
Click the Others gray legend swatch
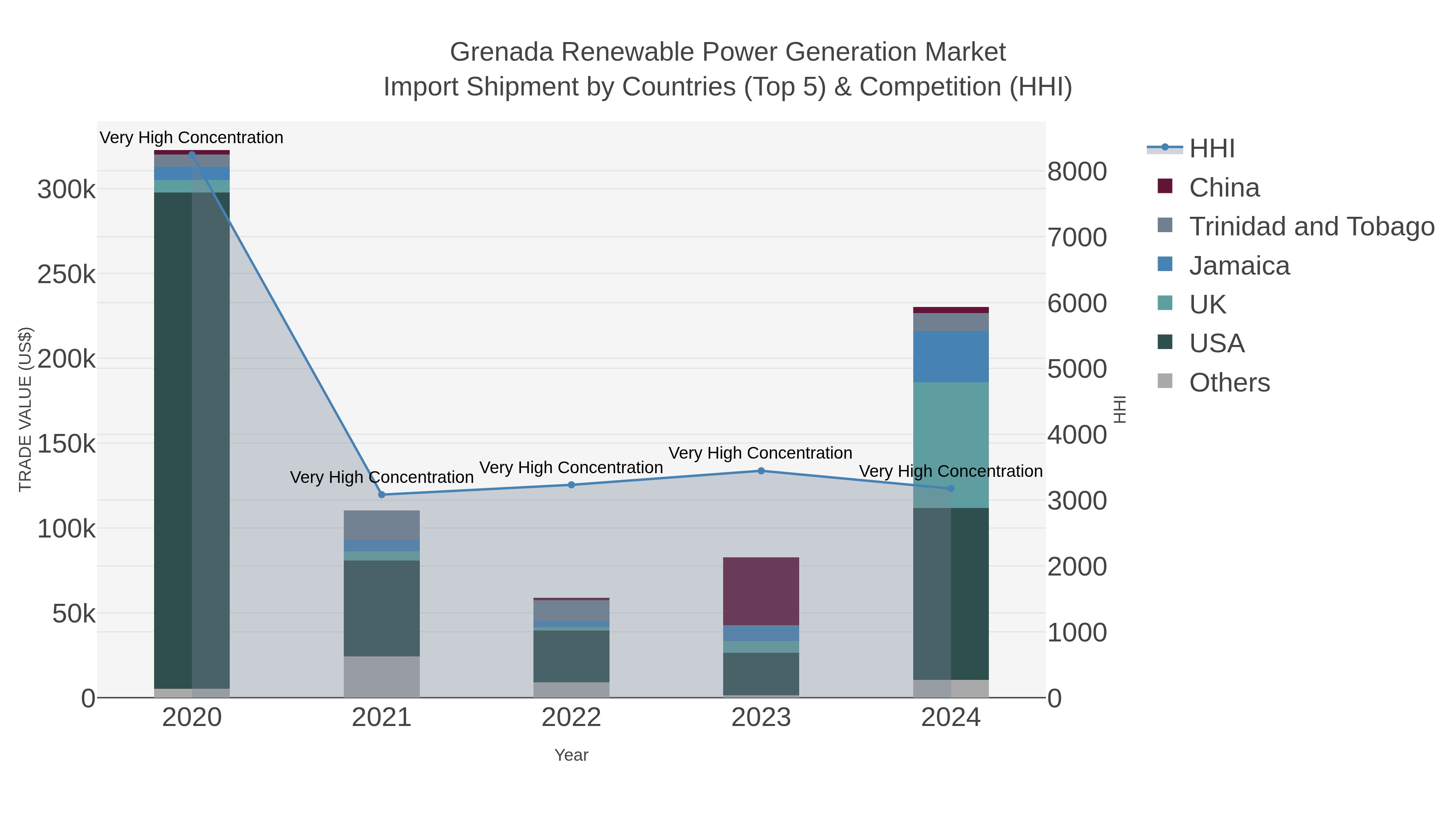click(x=1165, y=381)
